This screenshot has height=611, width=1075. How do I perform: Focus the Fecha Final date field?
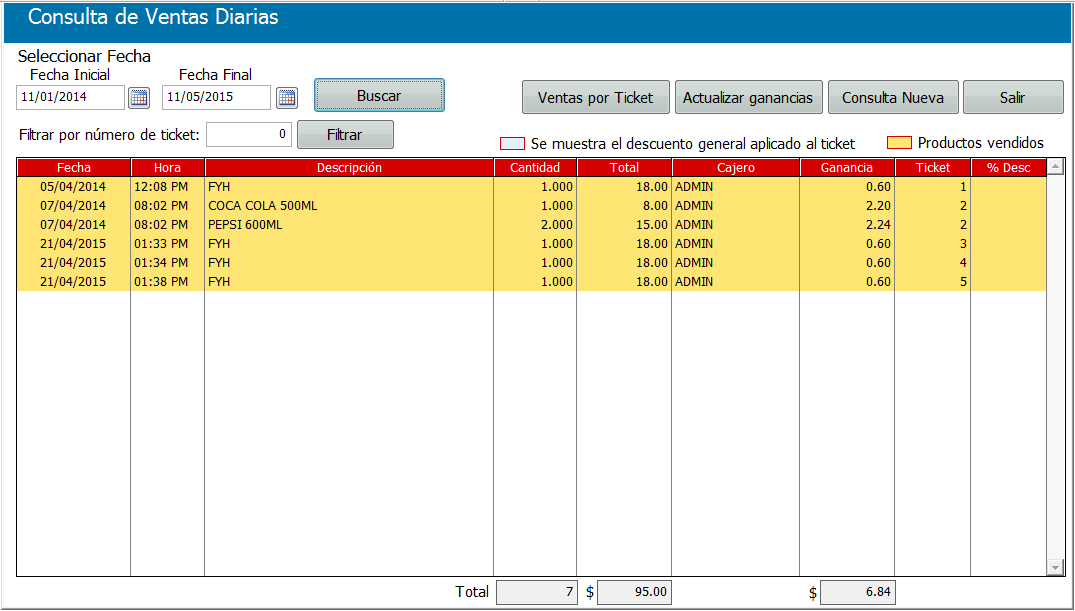pos(217,97)
